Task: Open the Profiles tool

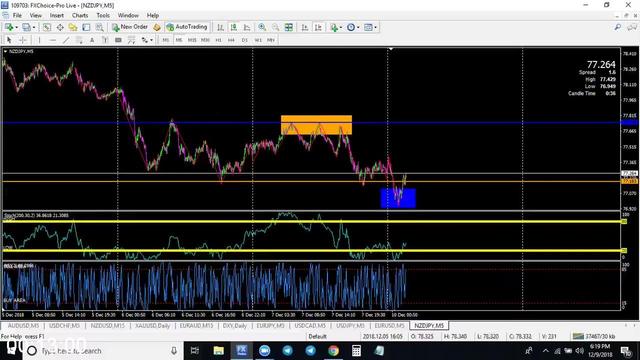Action: (x=26, y=27)
